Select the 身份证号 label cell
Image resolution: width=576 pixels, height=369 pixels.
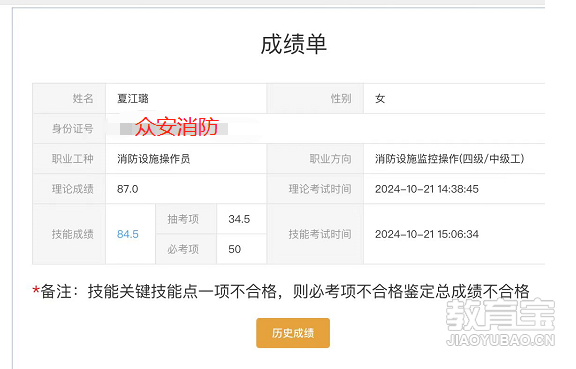69,129
